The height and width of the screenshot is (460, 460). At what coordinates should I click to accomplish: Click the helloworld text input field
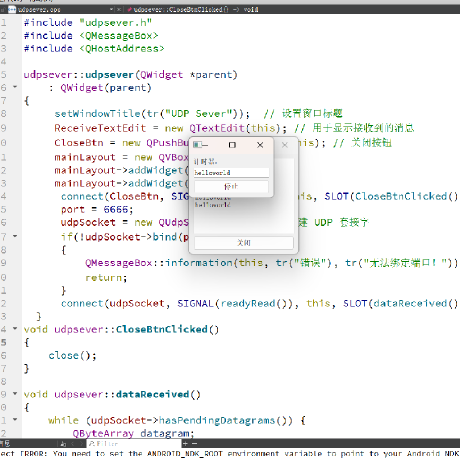(231, 172)
